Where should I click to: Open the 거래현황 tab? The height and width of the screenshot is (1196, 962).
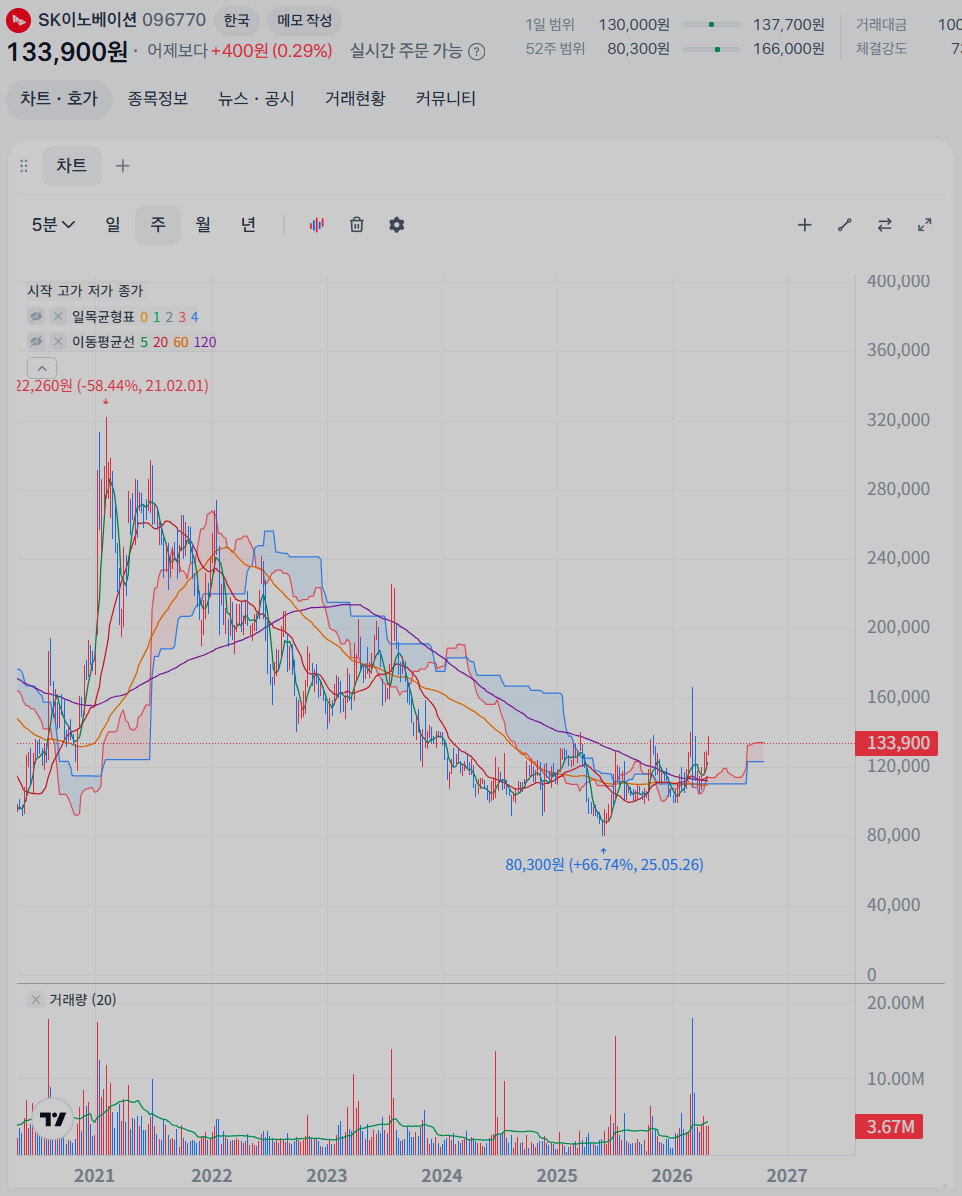[355, 99]
